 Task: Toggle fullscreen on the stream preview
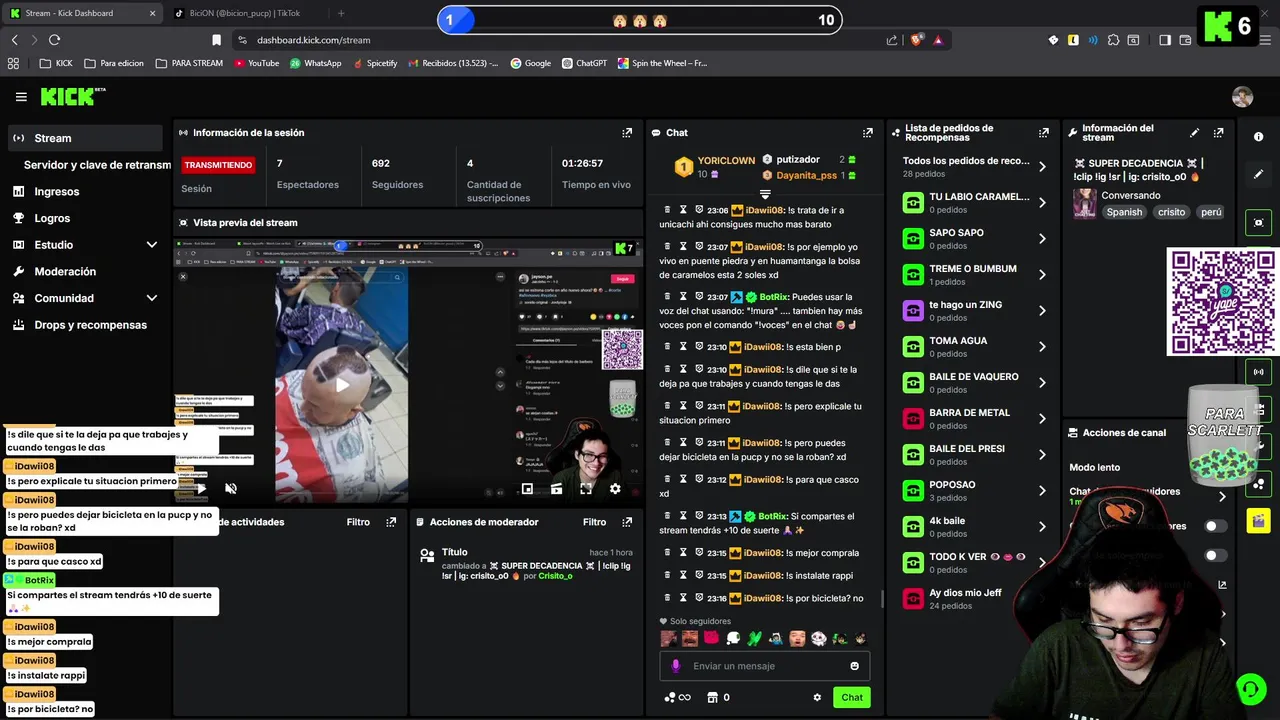(586, 489)
